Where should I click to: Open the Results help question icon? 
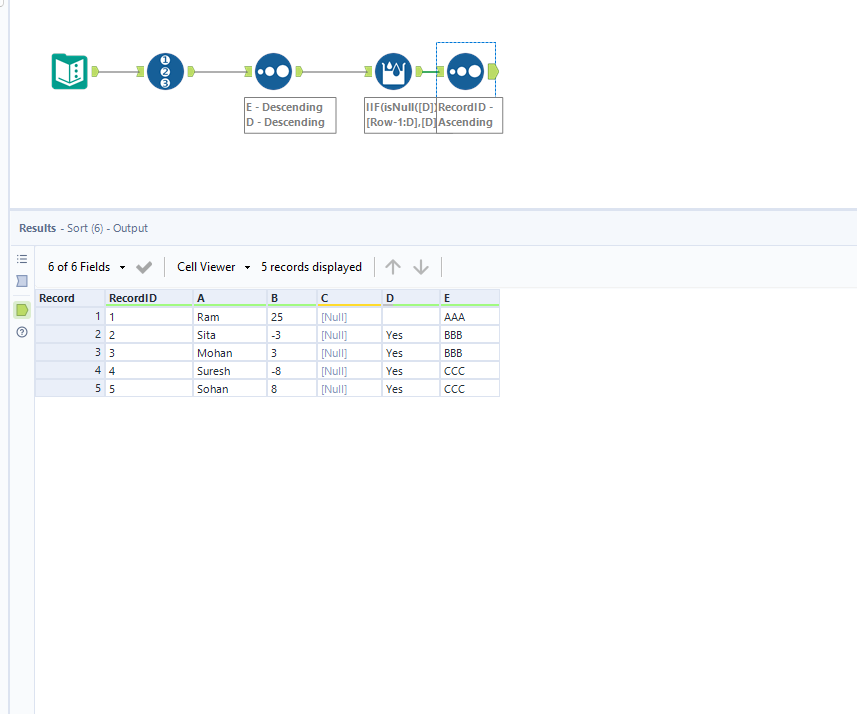22,332
